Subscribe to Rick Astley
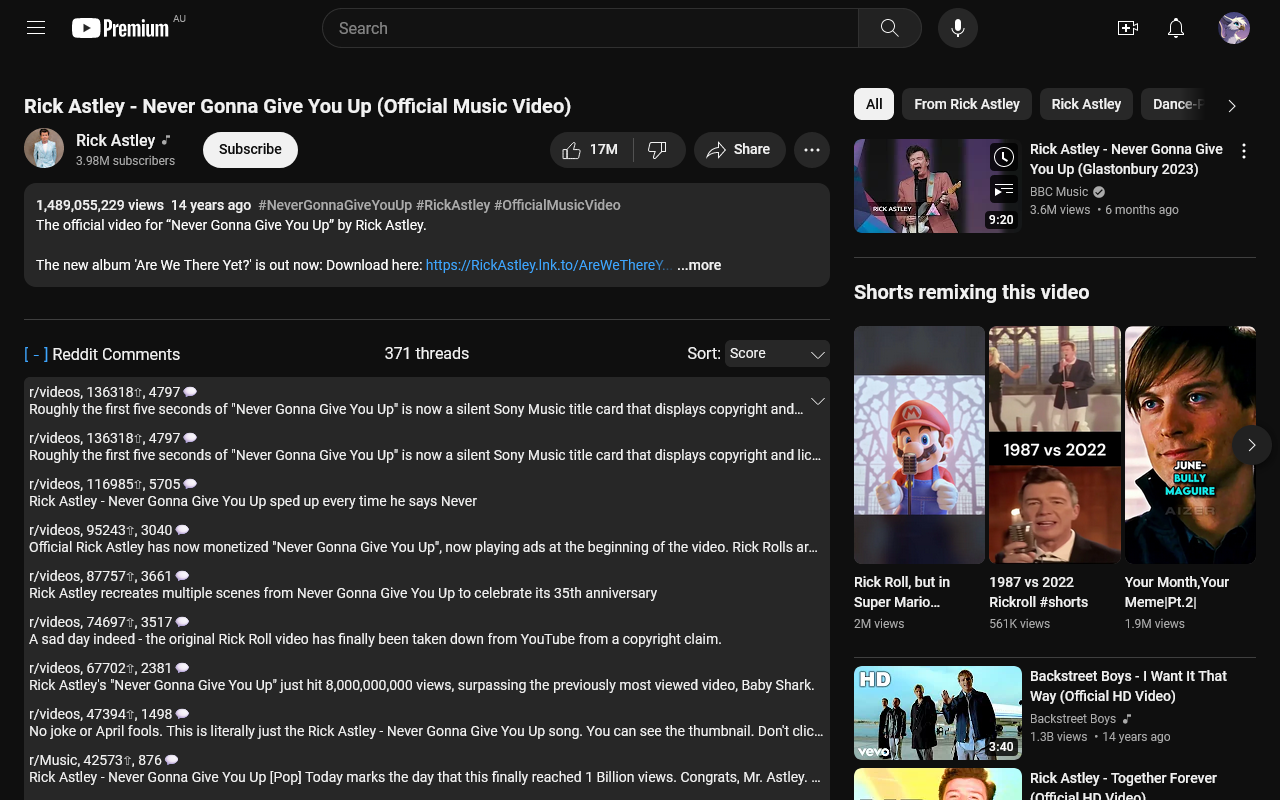Viewport: 1280px width, 800px height. click(250, 149)
